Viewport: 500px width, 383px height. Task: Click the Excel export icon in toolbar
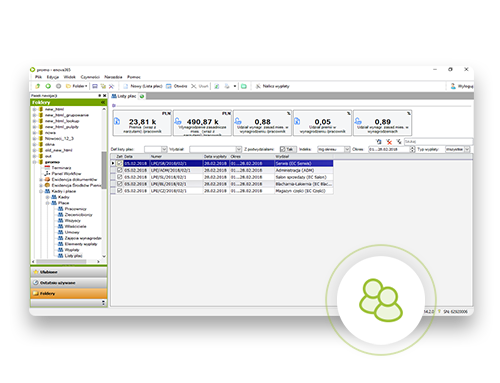tap(216, 86)
